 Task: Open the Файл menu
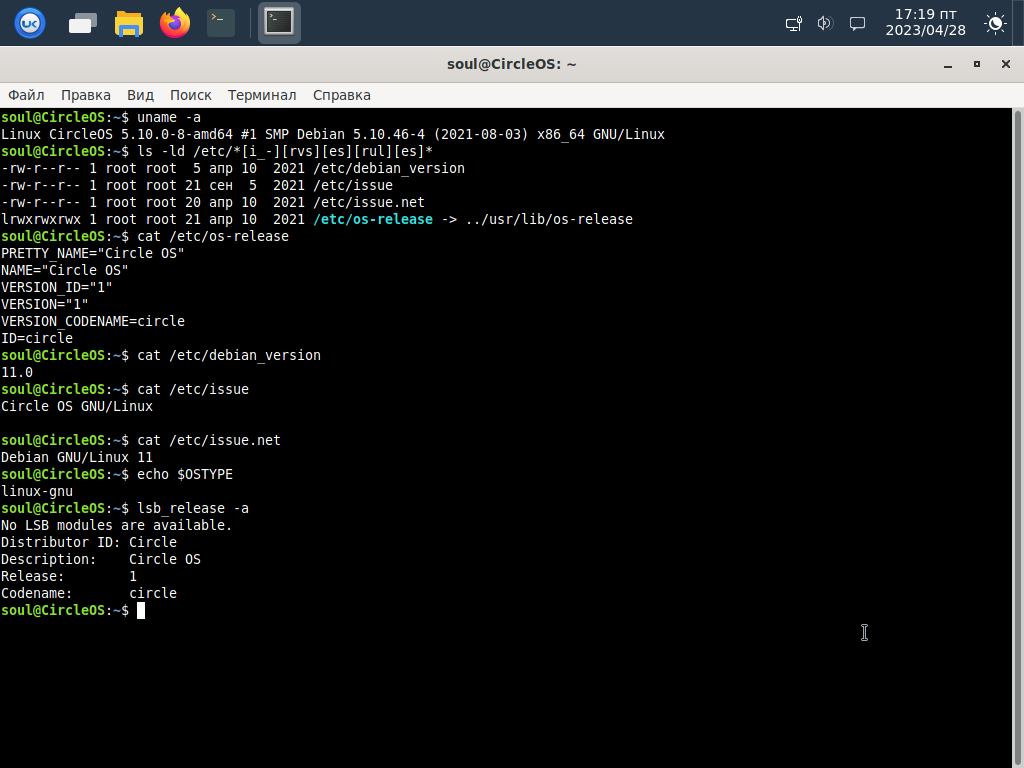26,95
